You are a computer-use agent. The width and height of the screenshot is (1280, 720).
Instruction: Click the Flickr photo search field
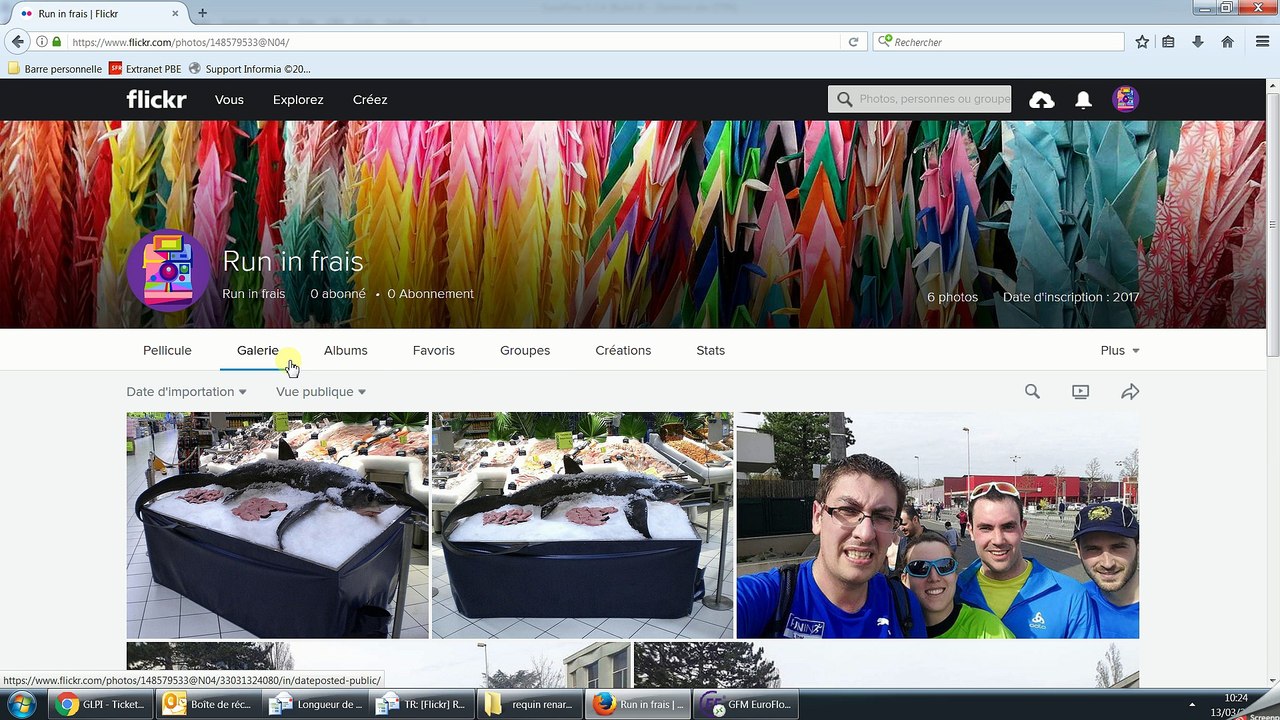(920, 99)
